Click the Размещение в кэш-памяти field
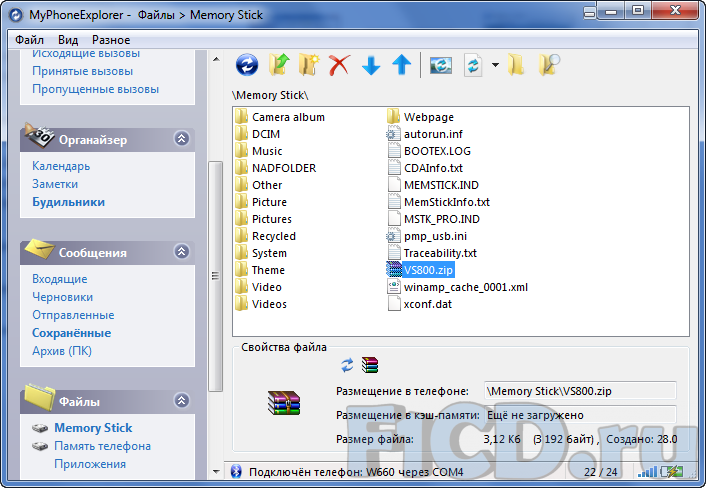Viewport: 706px width, 488px height. pos(580,415)
